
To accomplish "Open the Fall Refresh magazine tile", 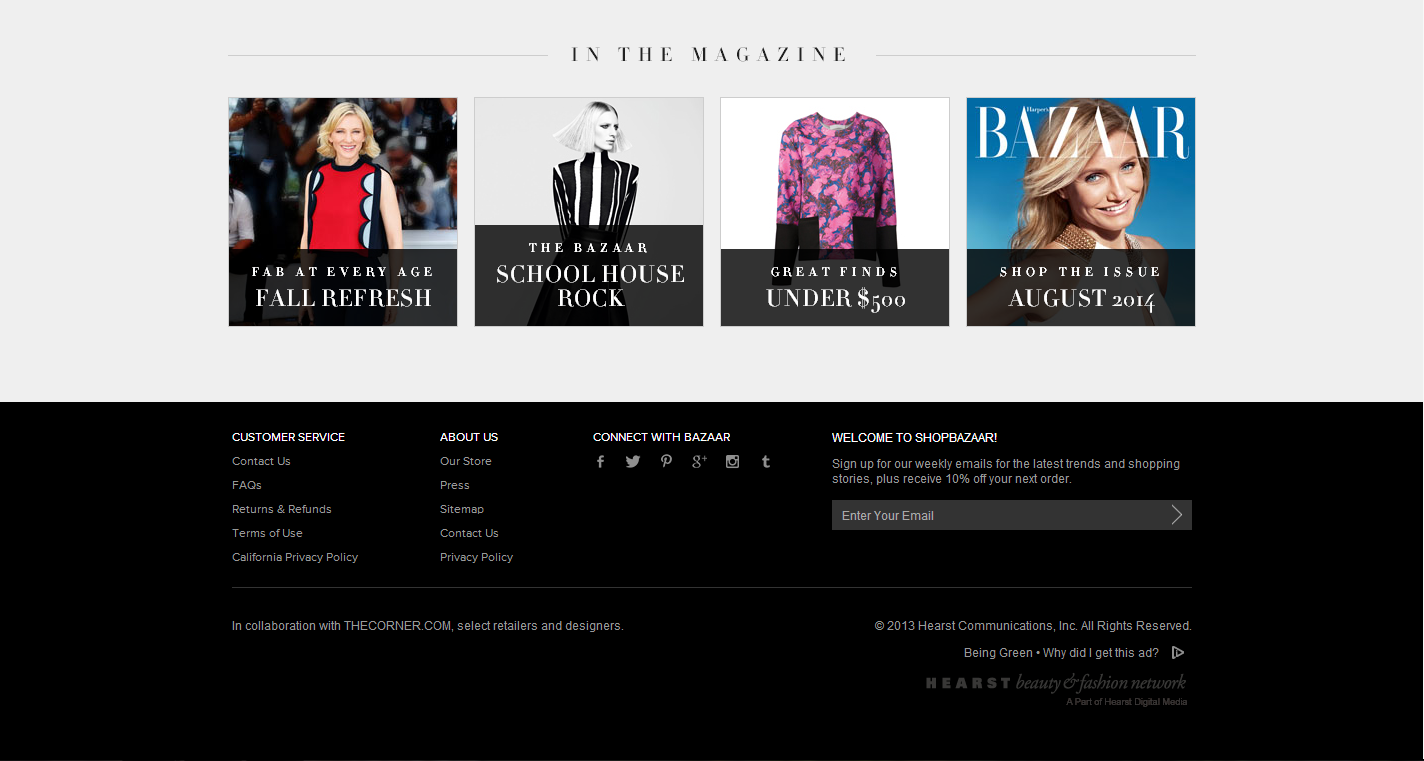I will pos(343,212).
